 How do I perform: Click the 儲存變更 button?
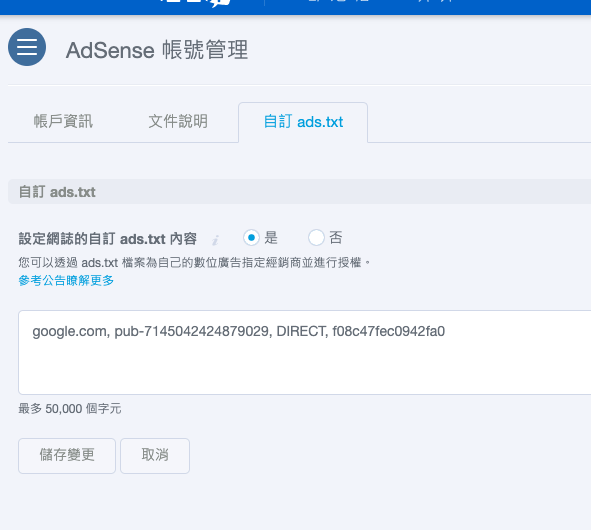click(x=67, y=455)
